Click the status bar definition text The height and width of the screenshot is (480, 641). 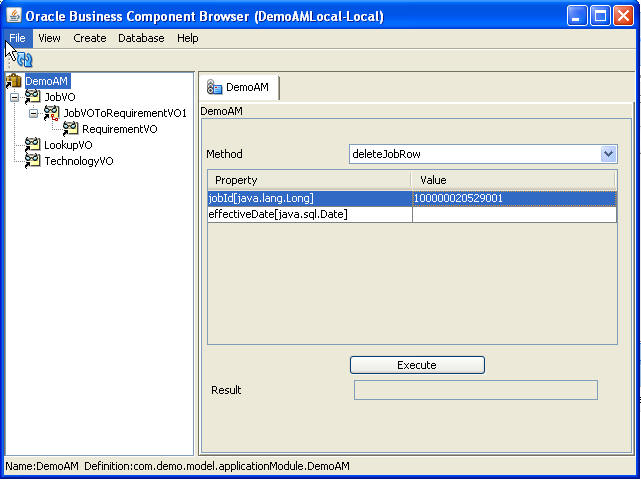(x=217, y=466)
